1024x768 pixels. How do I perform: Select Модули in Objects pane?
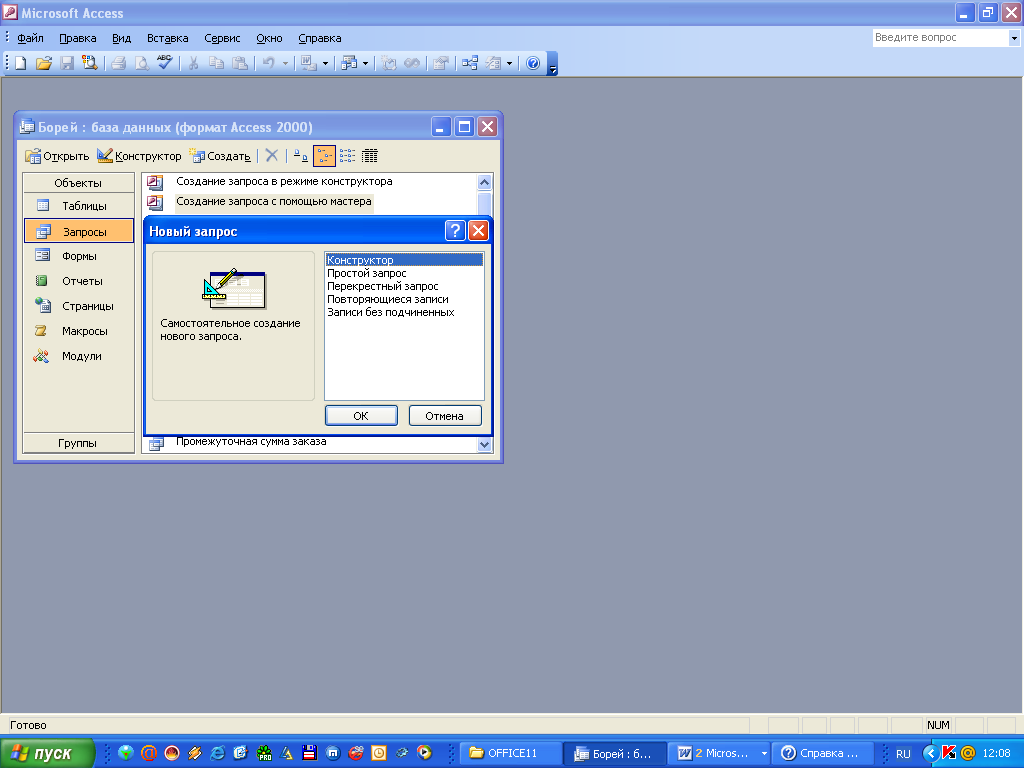coord(78,356)
